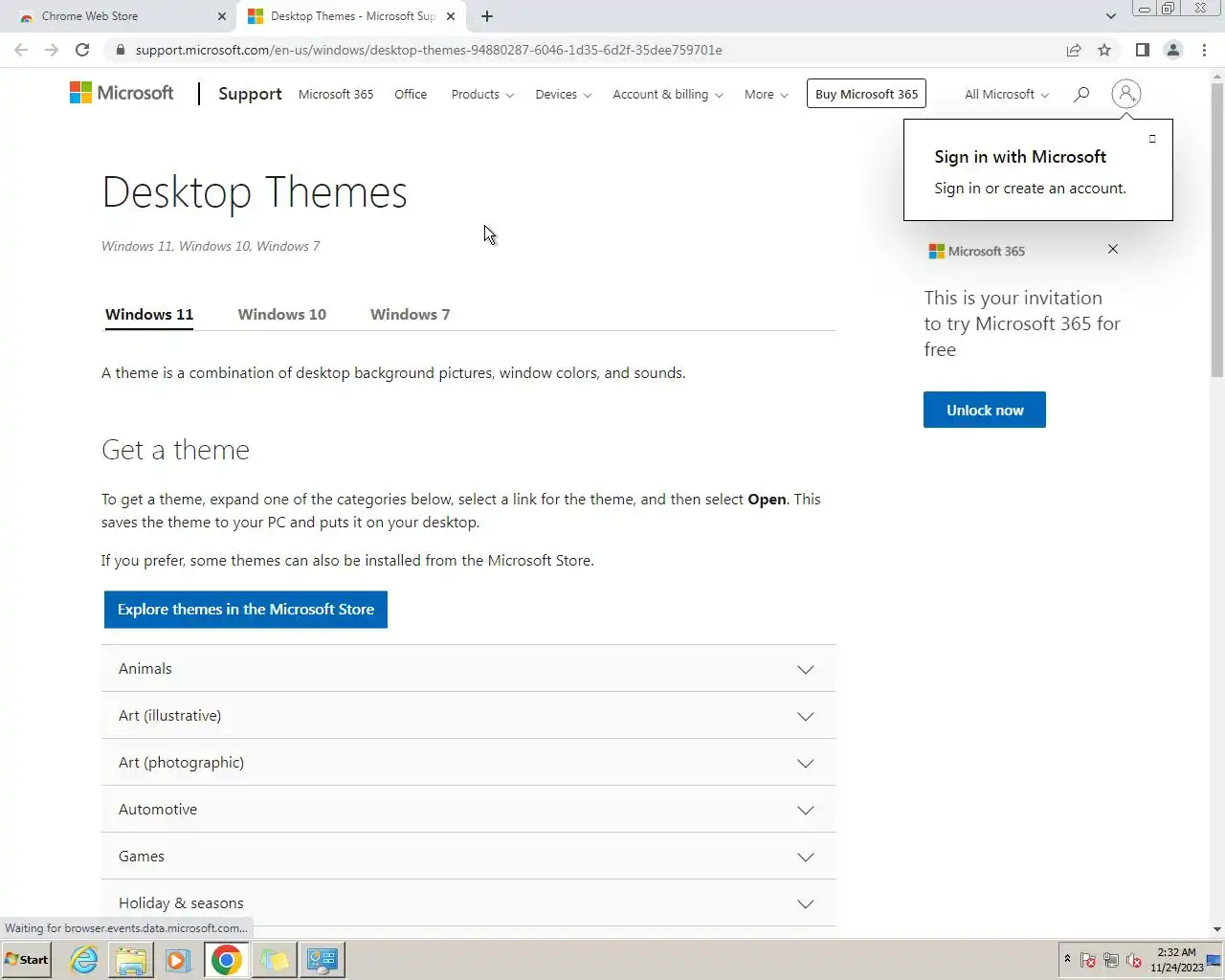Click the network icon in the system tray
1225x980 pixels.
pos(1111,960)
